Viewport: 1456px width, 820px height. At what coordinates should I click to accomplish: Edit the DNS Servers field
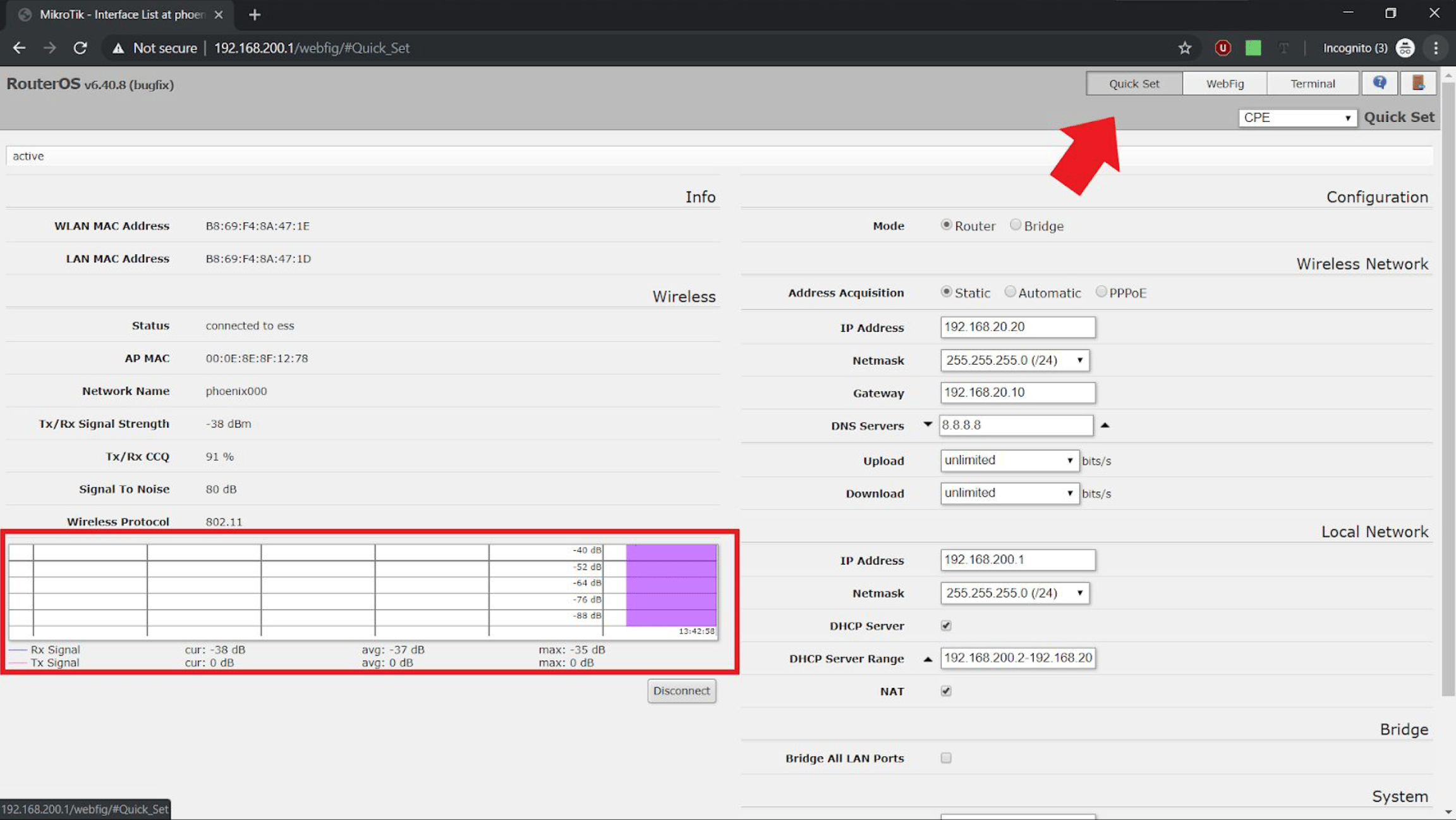point(1016,425)
